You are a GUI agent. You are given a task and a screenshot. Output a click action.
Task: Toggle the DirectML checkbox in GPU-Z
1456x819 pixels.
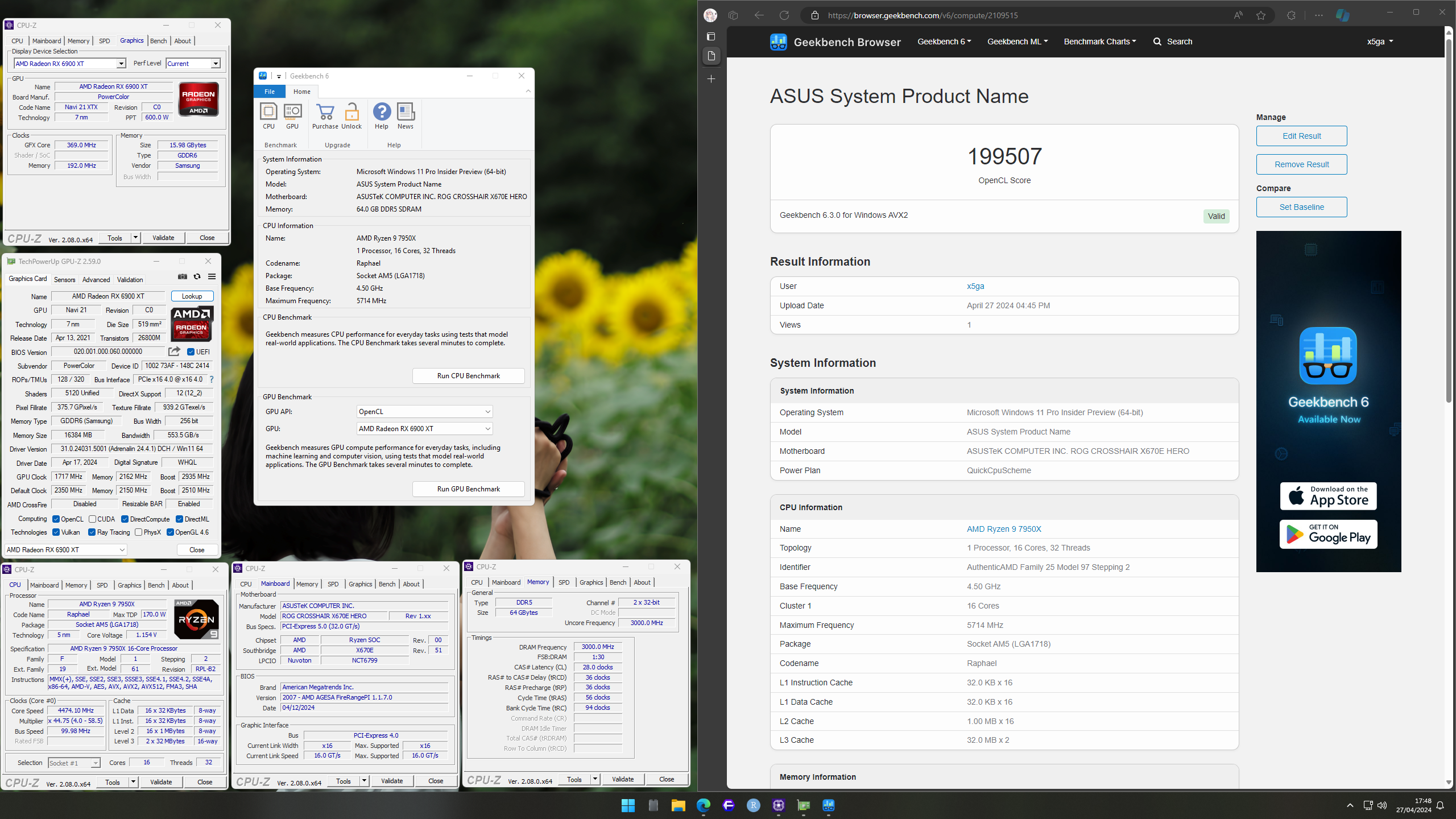[x=179, y=519]
